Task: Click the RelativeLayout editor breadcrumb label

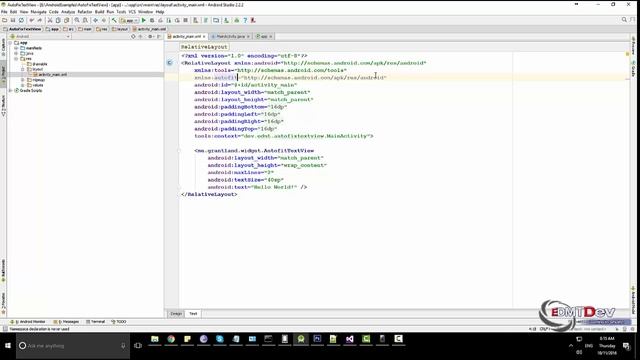Action: pos(204,47)
